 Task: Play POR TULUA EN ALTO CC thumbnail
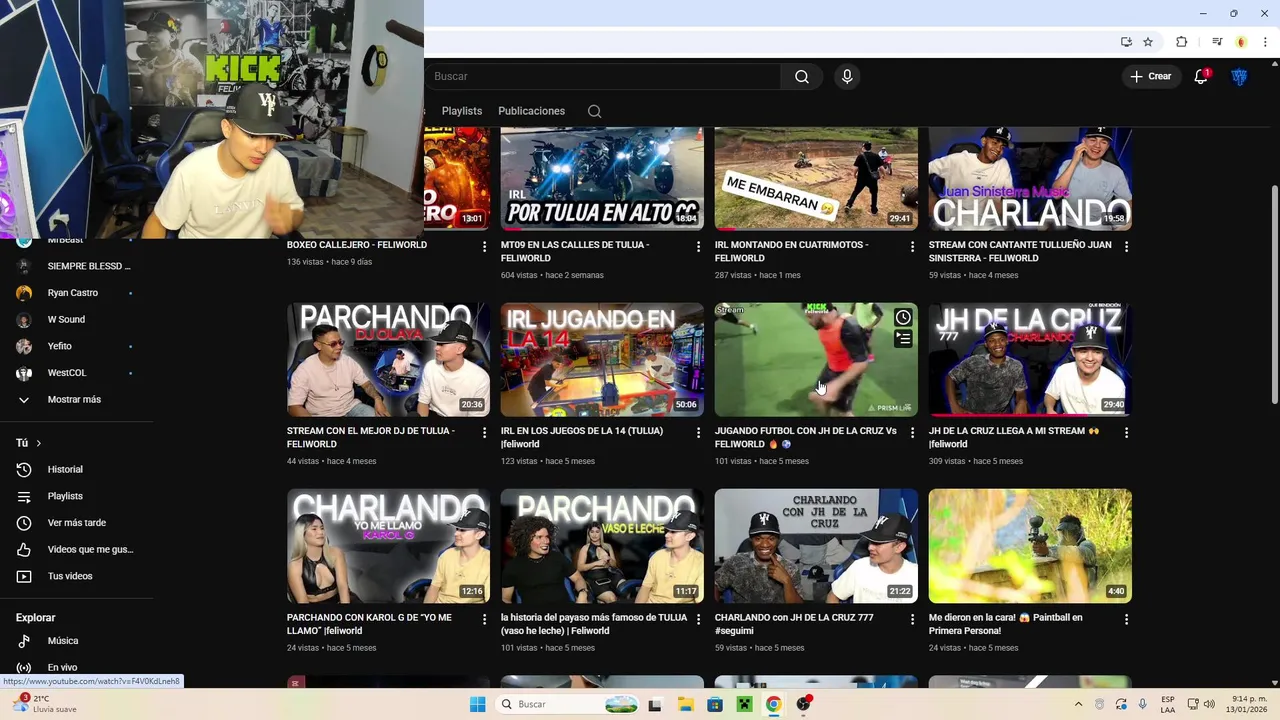[x=602, y=179]
